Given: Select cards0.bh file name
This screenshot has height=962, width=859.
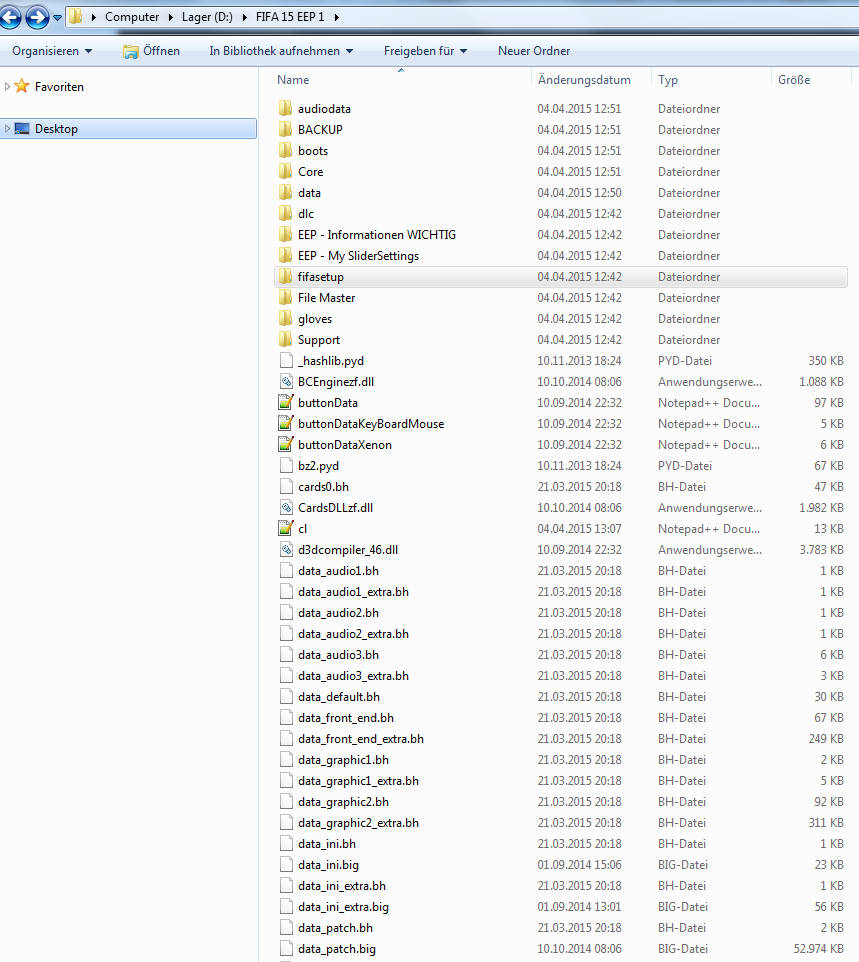Looking at the screenshot, I should pos(323,487).
